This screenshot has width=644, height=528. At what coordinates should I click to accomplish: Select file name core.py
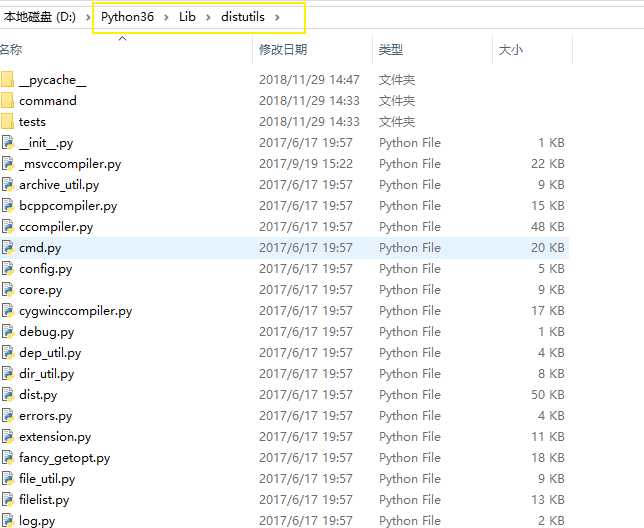pos(41,290)
